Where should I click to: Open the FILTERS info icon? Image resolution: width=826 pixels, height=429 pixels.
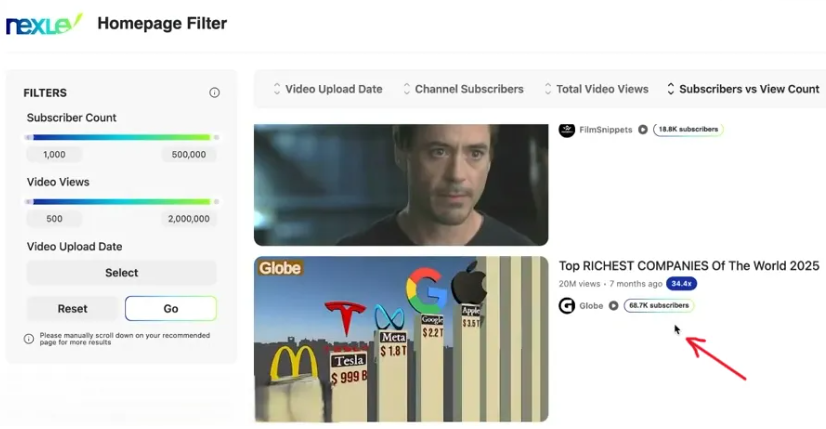tap(214, 93)
